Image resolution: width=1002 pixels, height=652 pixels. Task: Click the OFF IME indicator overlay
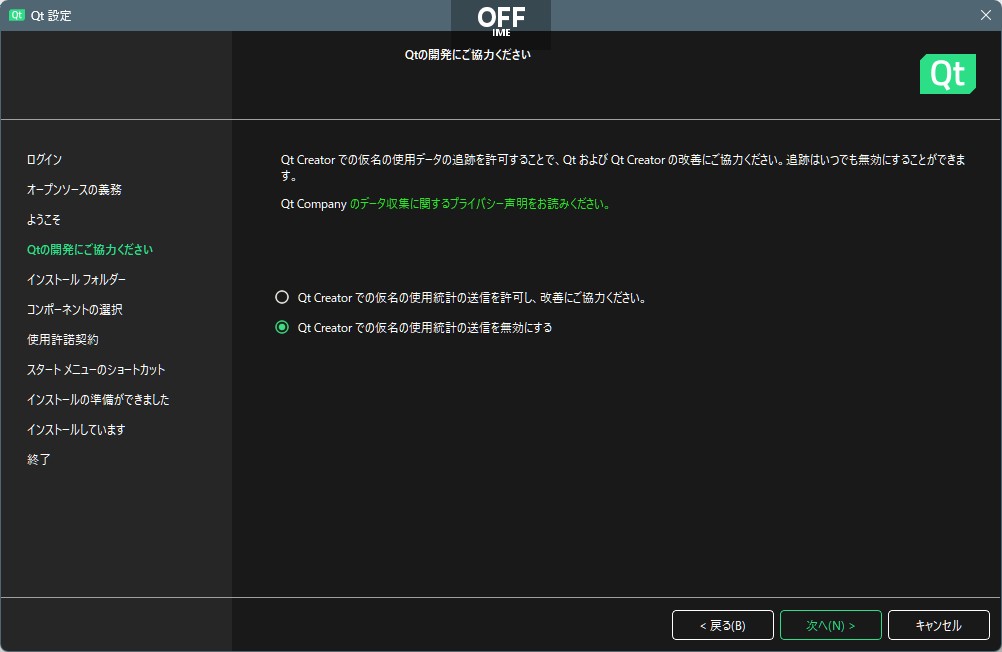coord(501,22)
